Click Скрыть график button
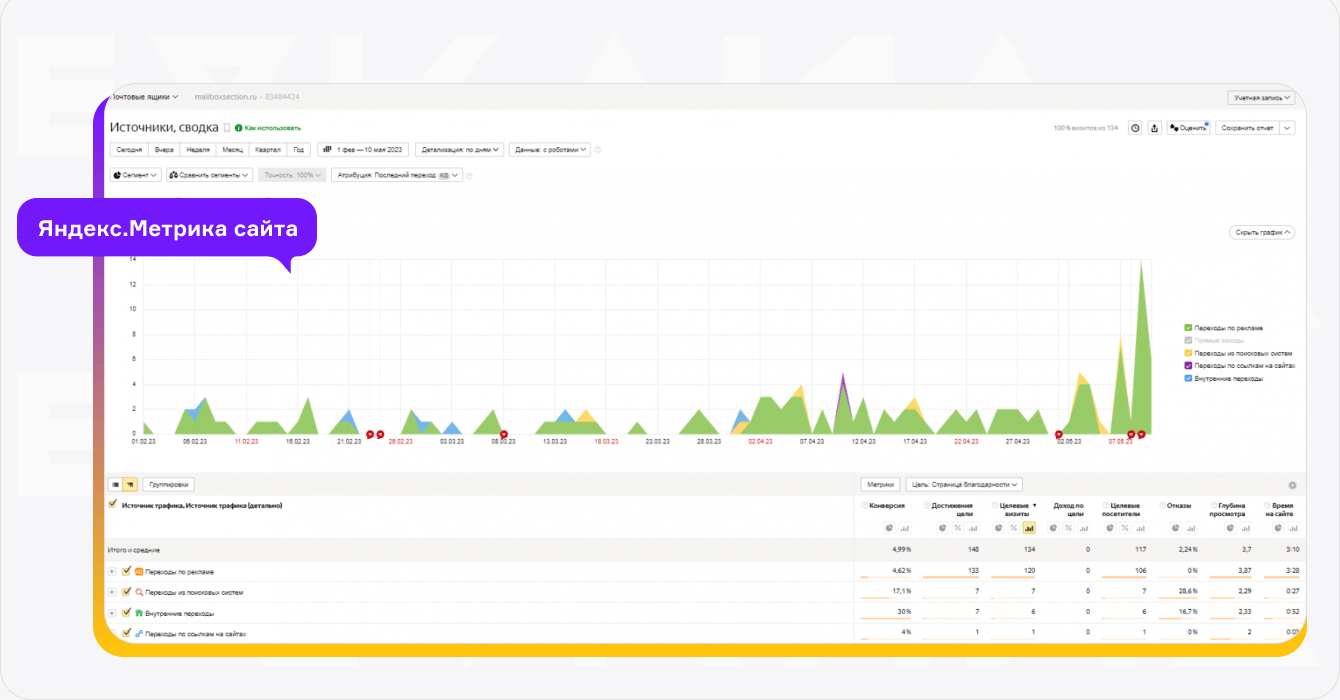 click(1261, 232)
